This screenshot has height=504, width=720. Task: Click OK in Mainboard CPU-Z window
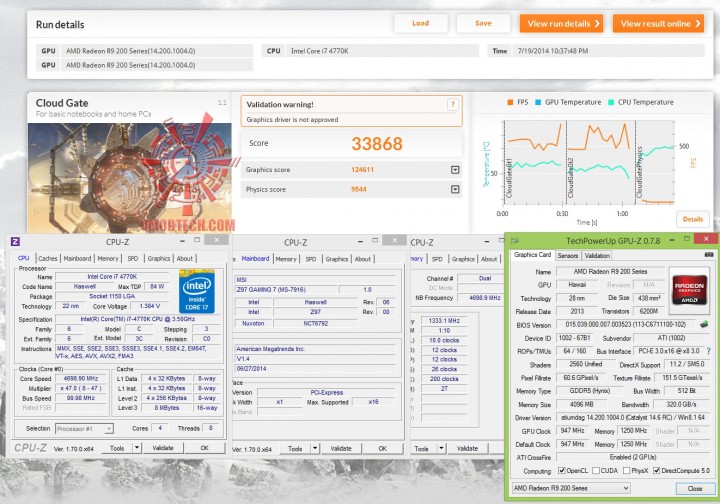coord(382,448)
